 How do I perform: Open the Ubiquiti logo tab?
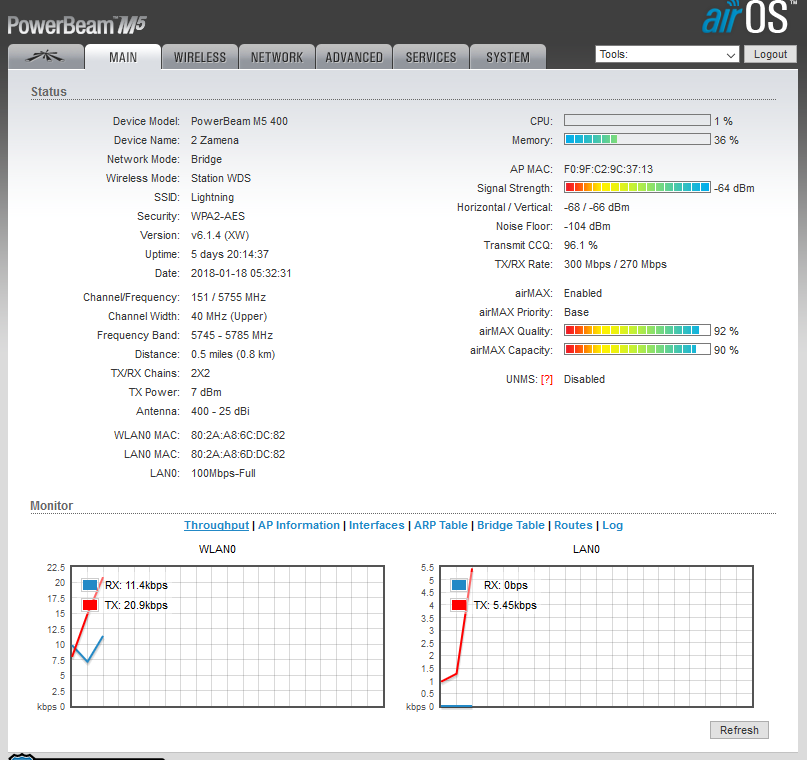tap(45, 57)
